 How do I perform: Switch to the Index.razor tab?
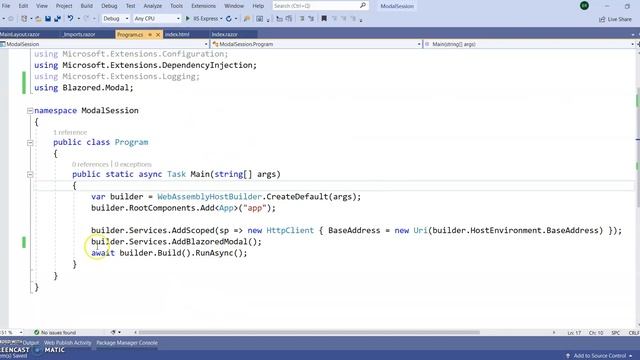point(224,35)
